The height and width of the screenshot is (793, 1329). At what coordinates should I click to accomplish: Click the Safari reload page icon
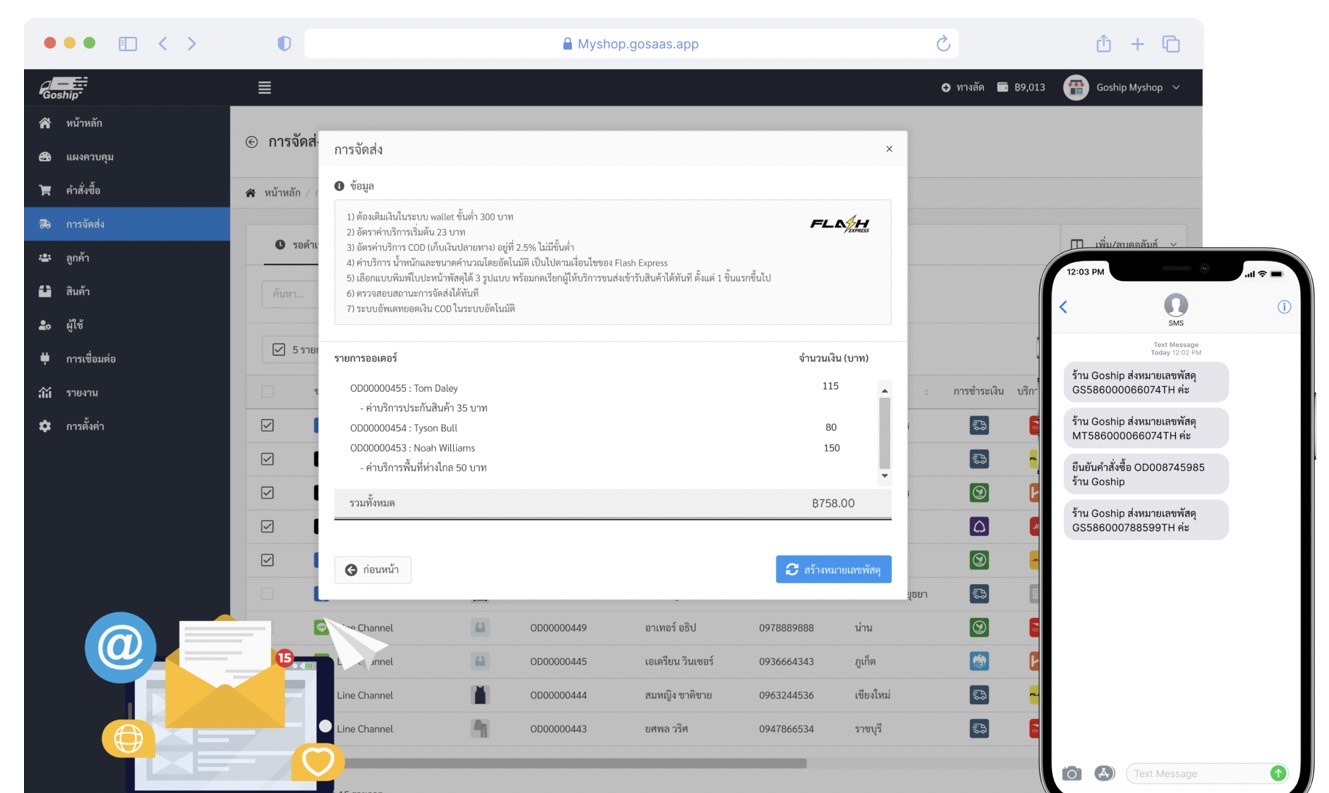[942, 44]
